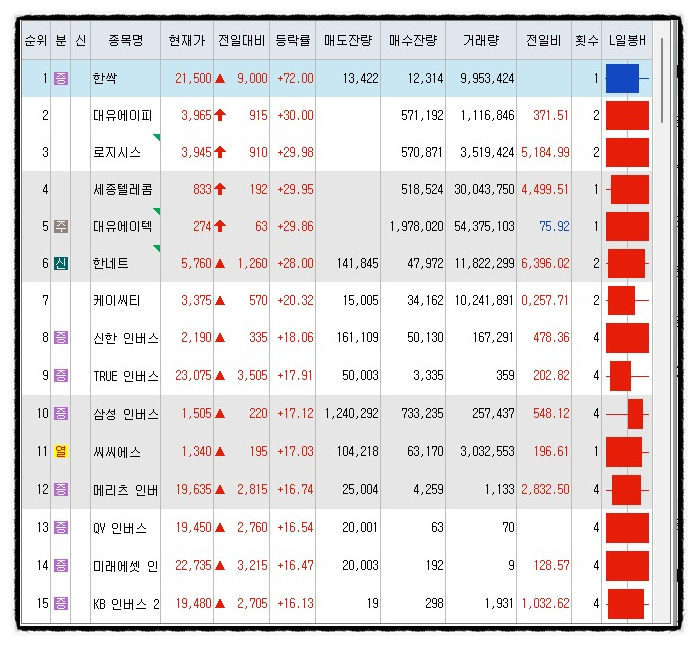Sort by the 매수잔량 column header

point(413,41)
